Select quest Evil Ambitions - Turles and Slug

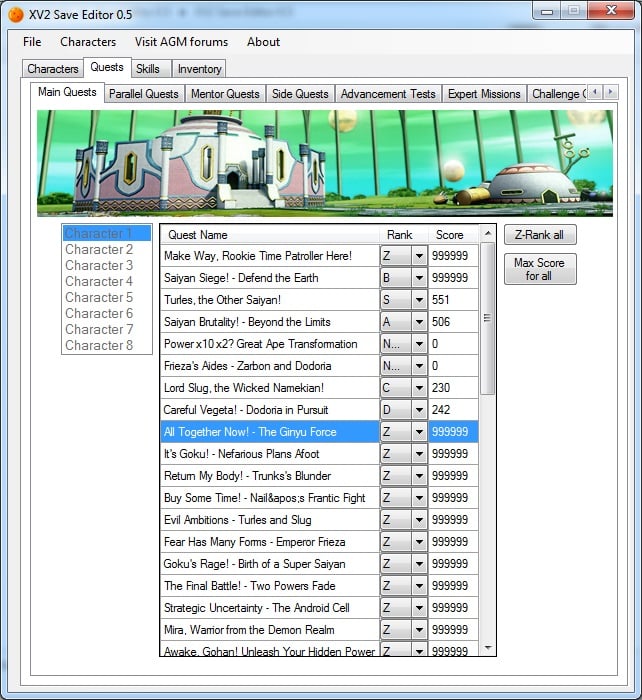[270, 520]
